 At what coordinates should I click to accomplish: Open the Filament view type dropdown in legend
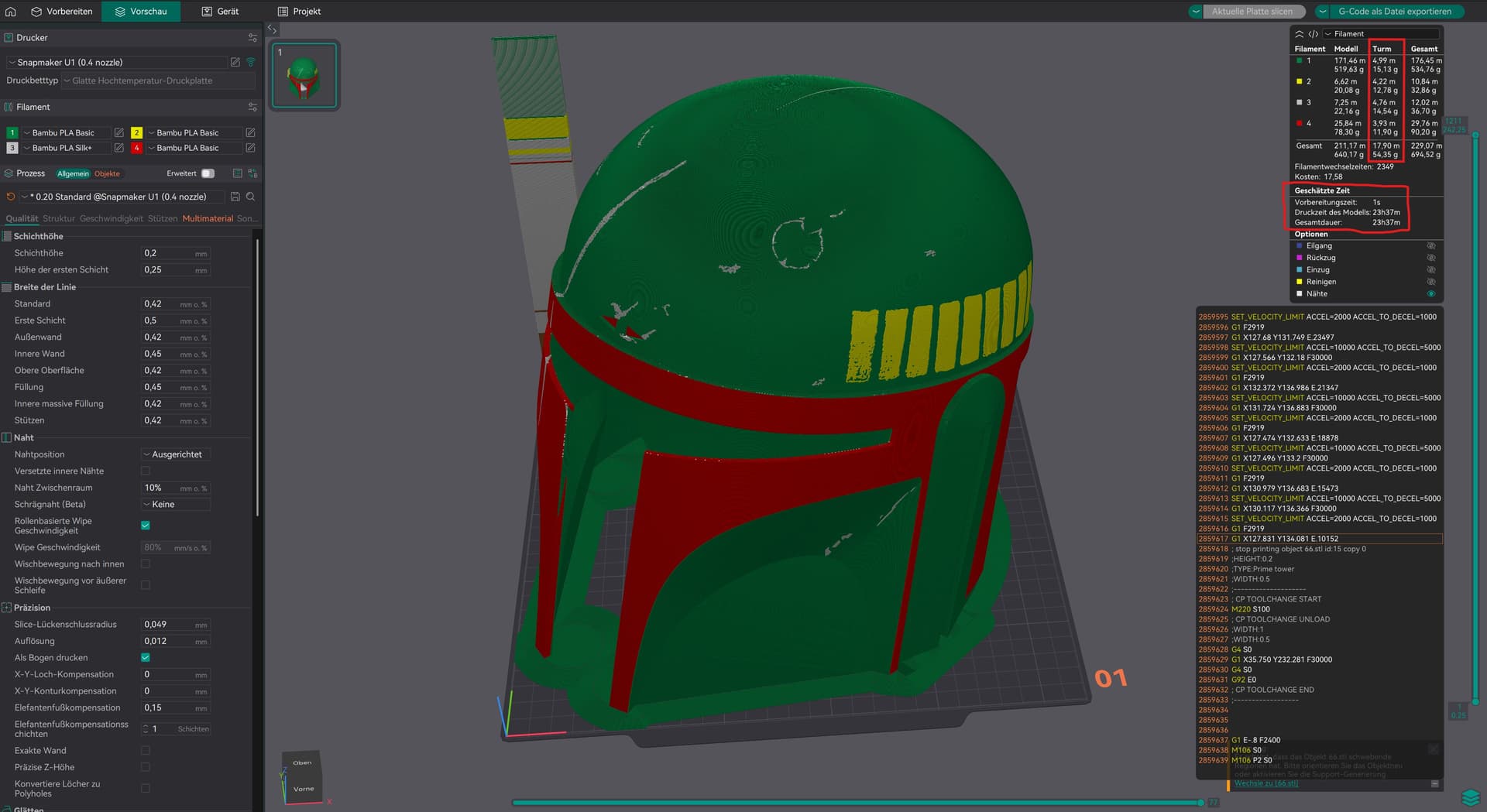(1381, 34)
